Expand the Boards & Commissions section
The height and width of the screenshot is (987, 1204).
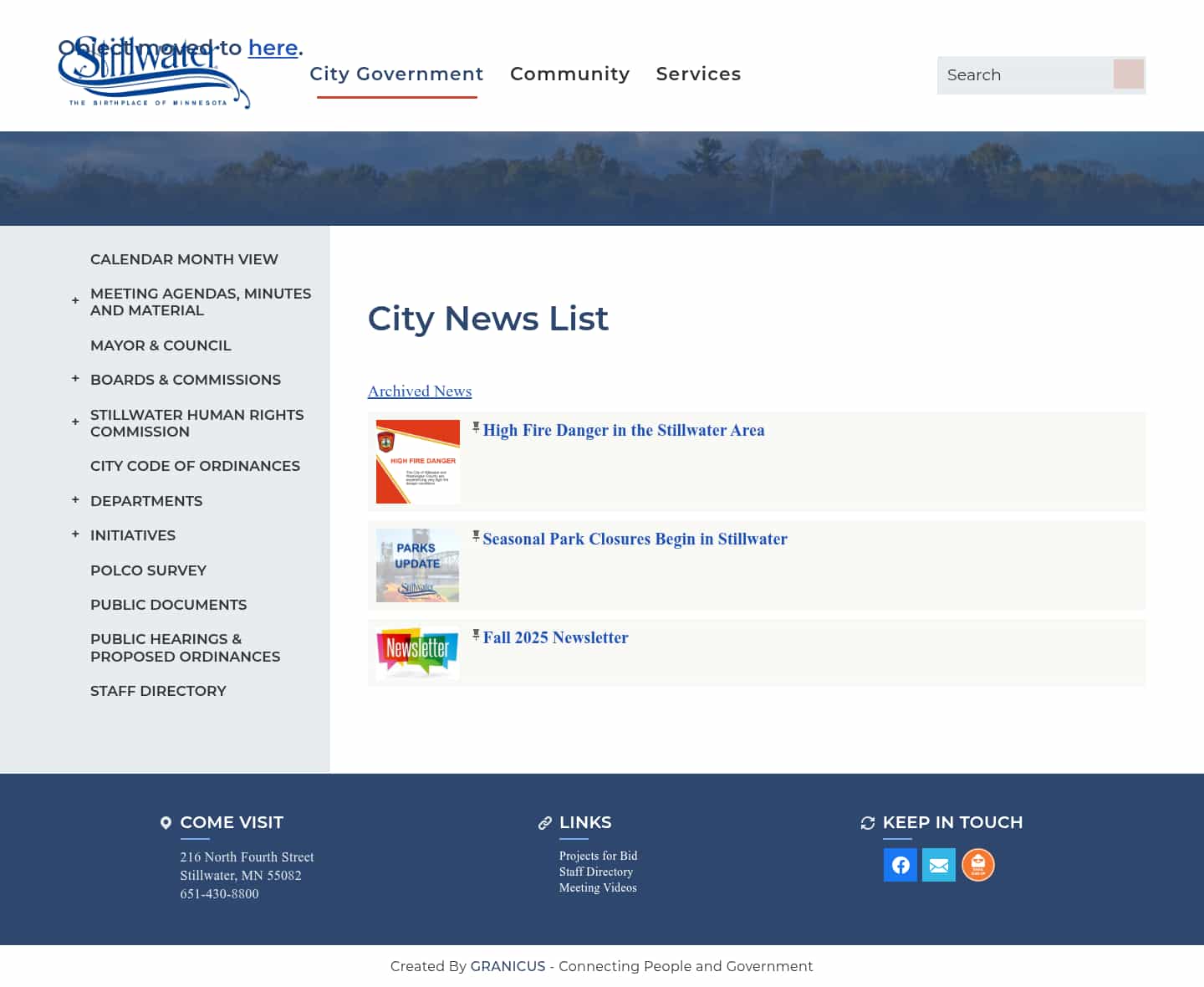coord(74,378)
